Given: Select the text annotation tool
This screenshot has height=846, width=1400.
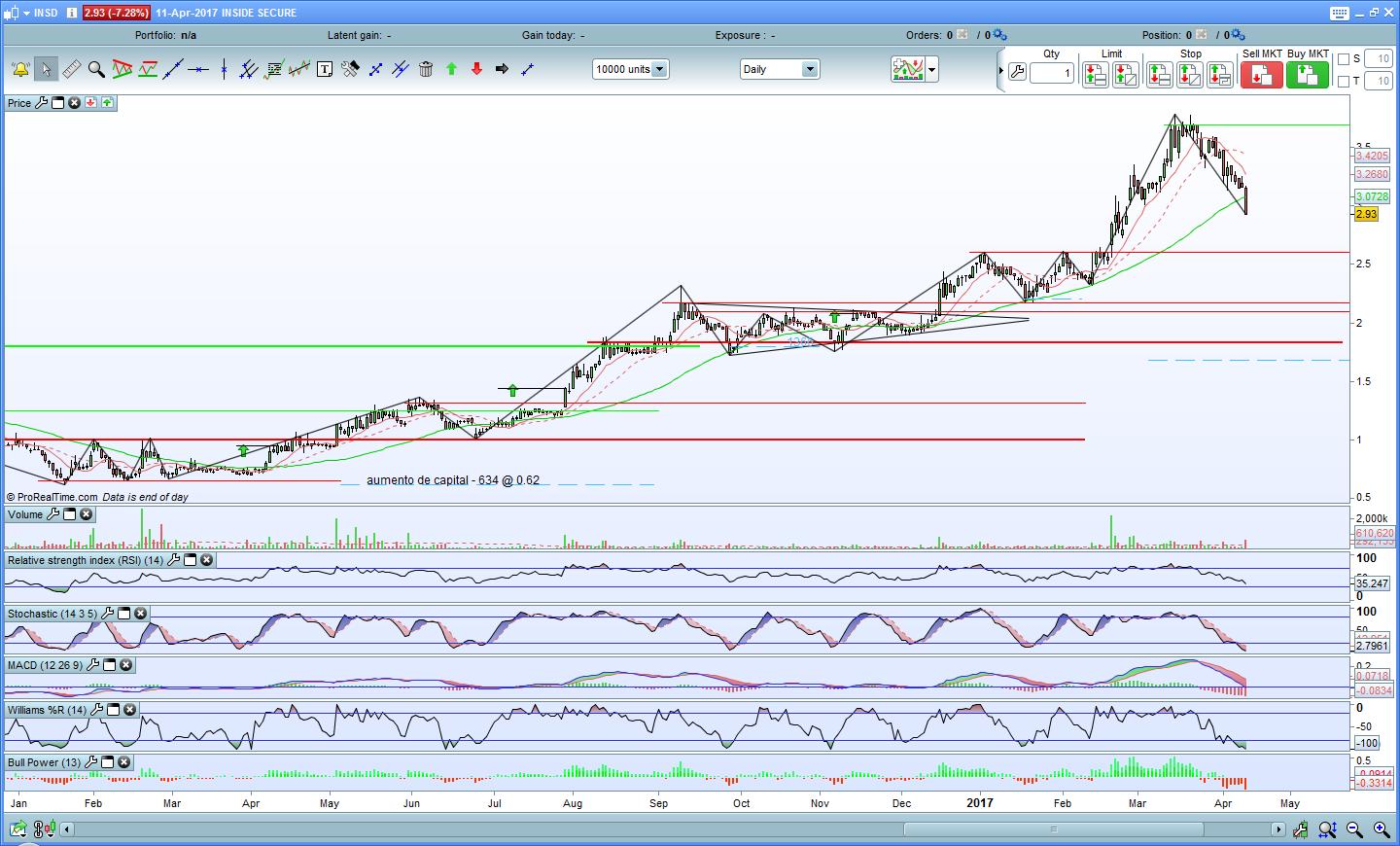Looking at the screenshot, I should tap(325, 69).
